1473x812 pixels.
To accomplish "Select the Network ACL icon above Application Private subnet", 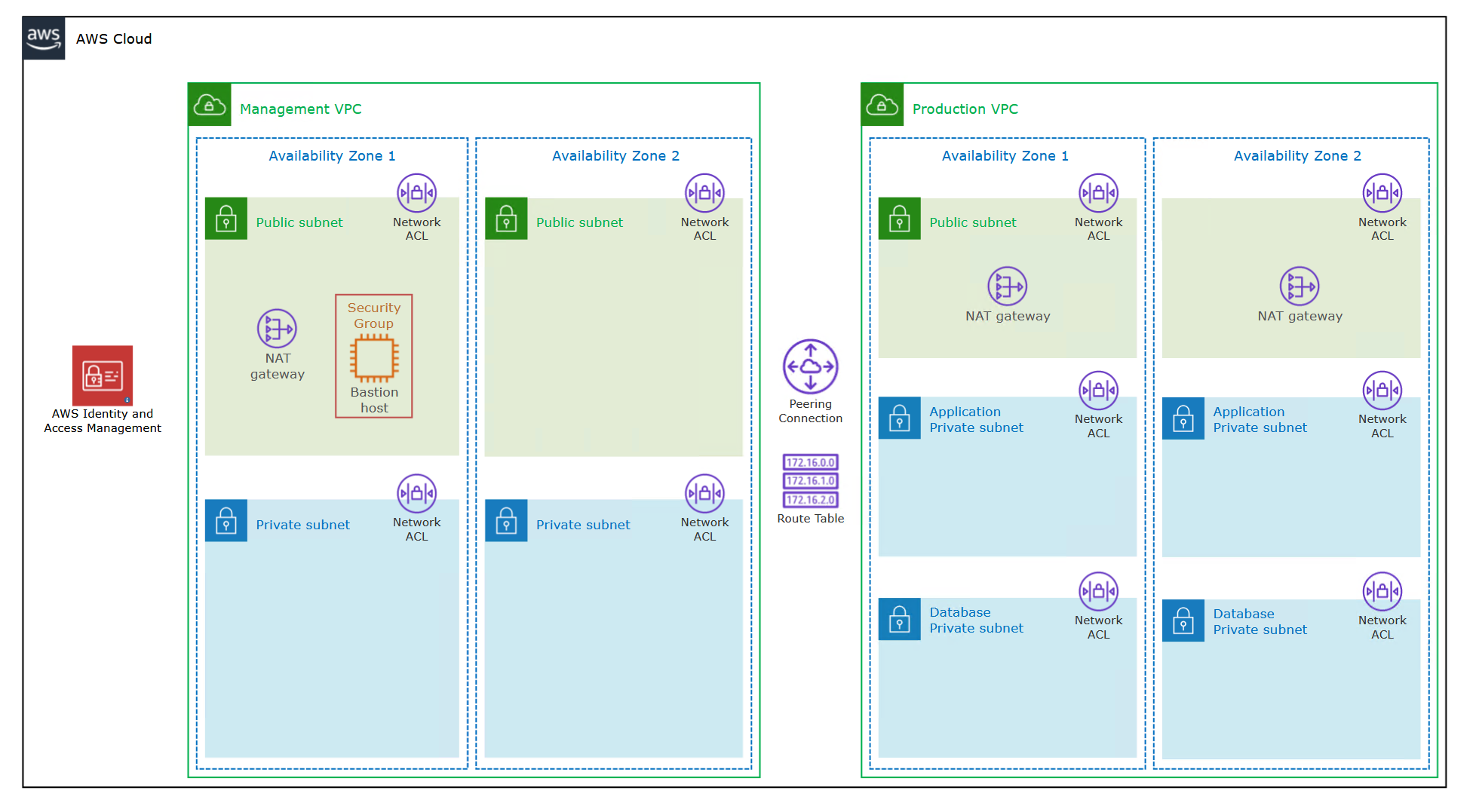I will click(x=1098, y=390).
